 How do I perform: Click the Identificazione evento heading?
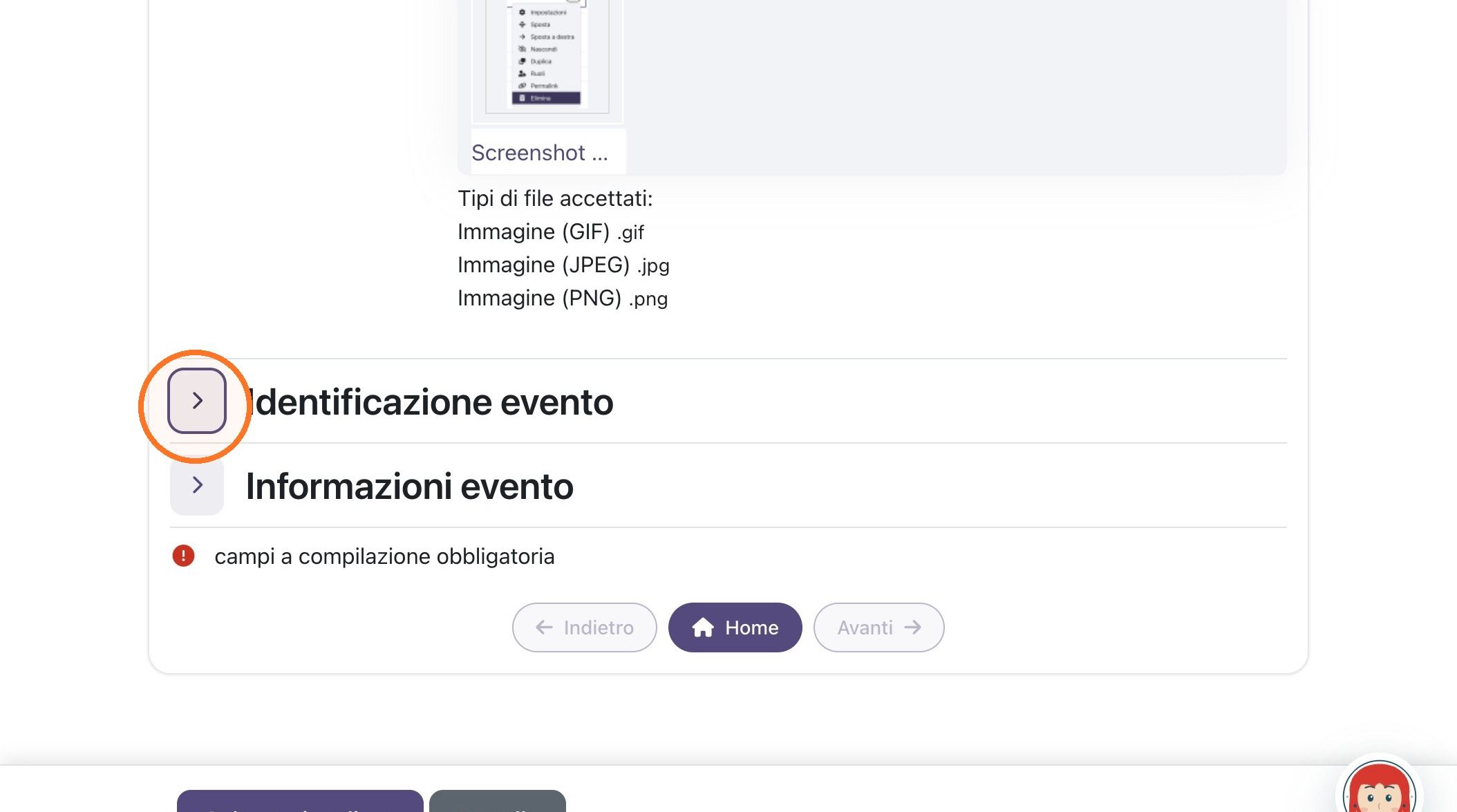[x=430, y=402]
